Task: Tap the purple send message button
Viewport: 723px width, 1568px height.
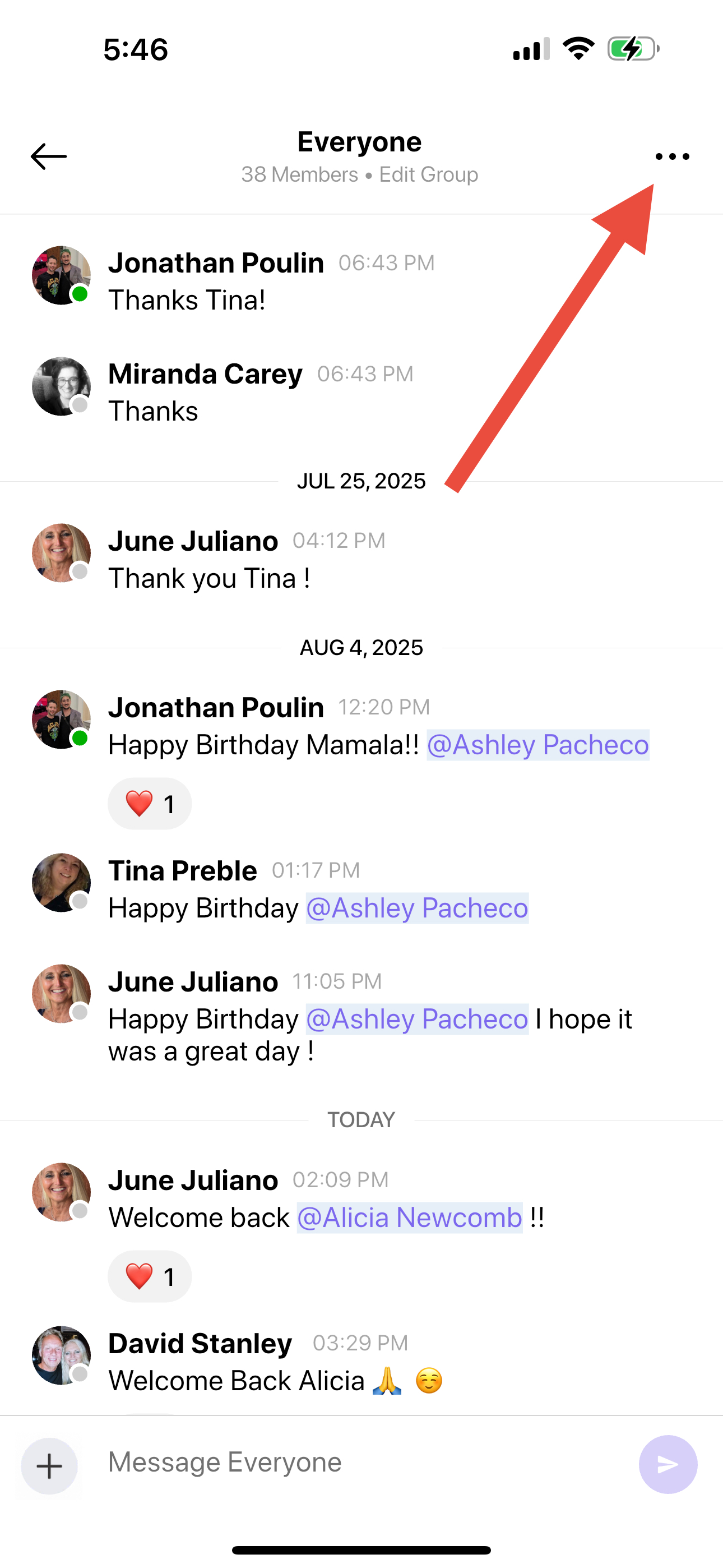Action: 668,1464
